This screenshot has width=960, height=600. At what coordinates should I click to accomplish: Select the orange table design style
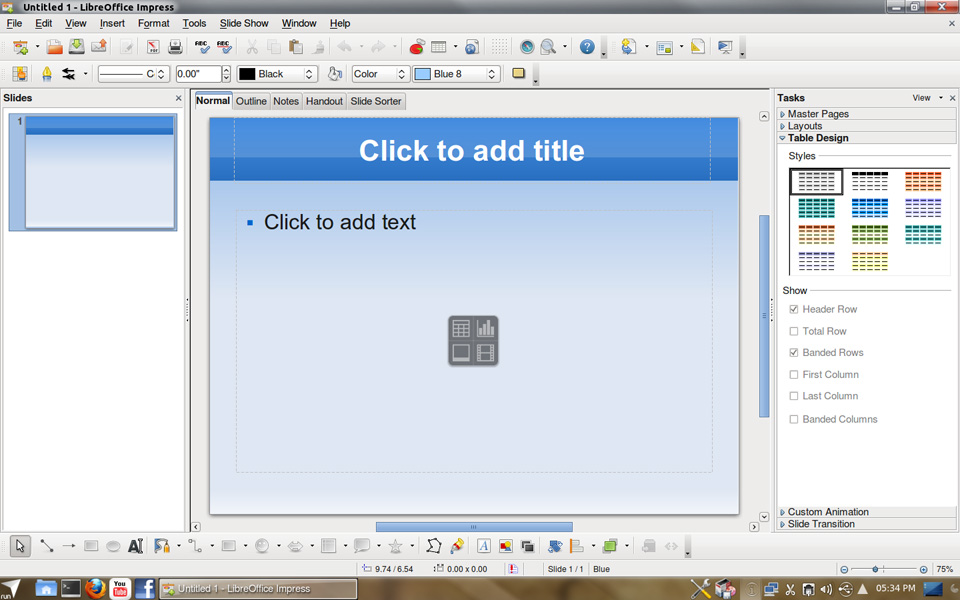922,181
